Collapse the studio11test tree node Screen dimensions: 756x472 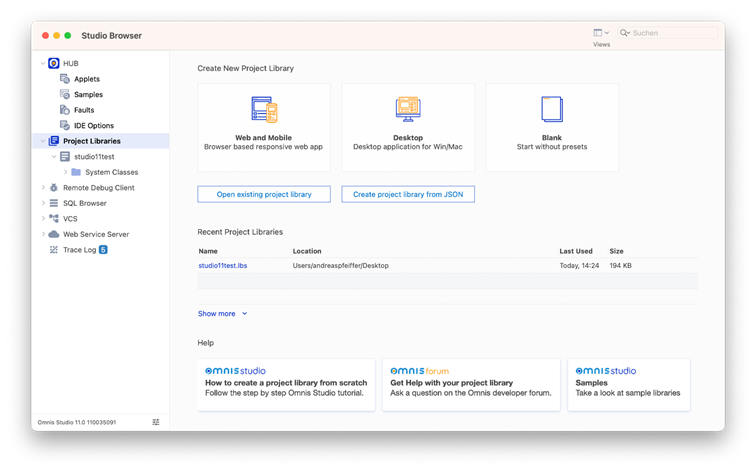pos(54,156)
